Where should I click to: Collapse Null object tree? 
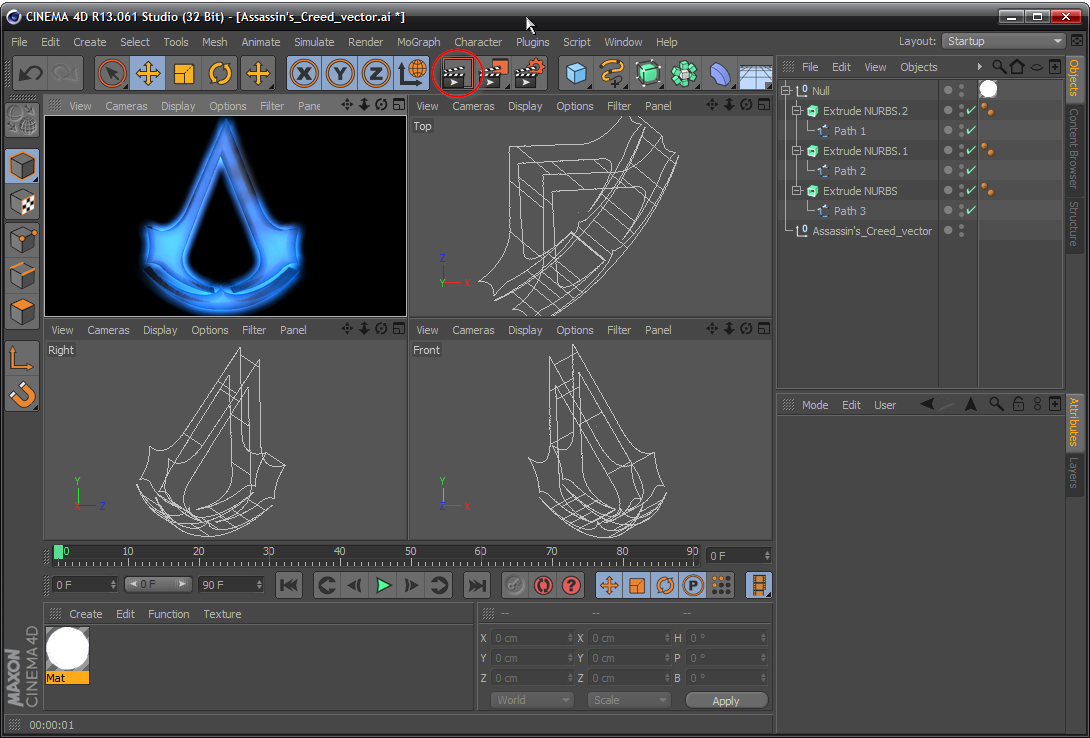click(x=786, y=90)
